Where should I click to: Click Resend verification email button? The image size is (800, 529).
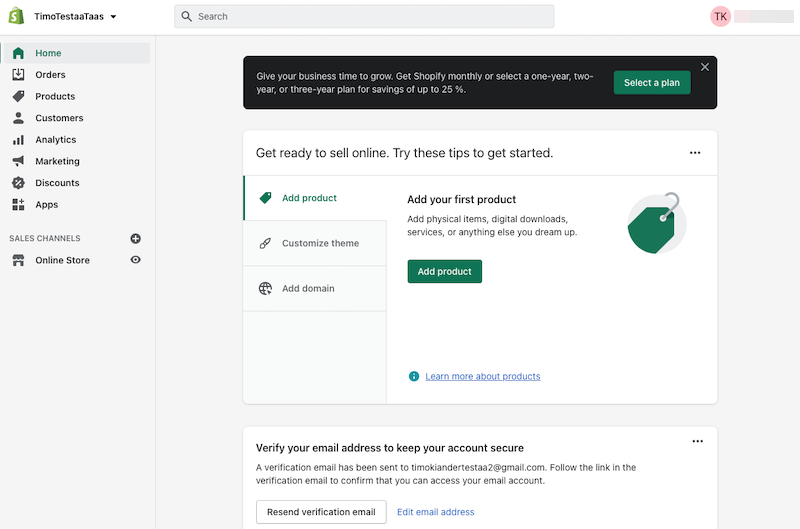(321, 512)
